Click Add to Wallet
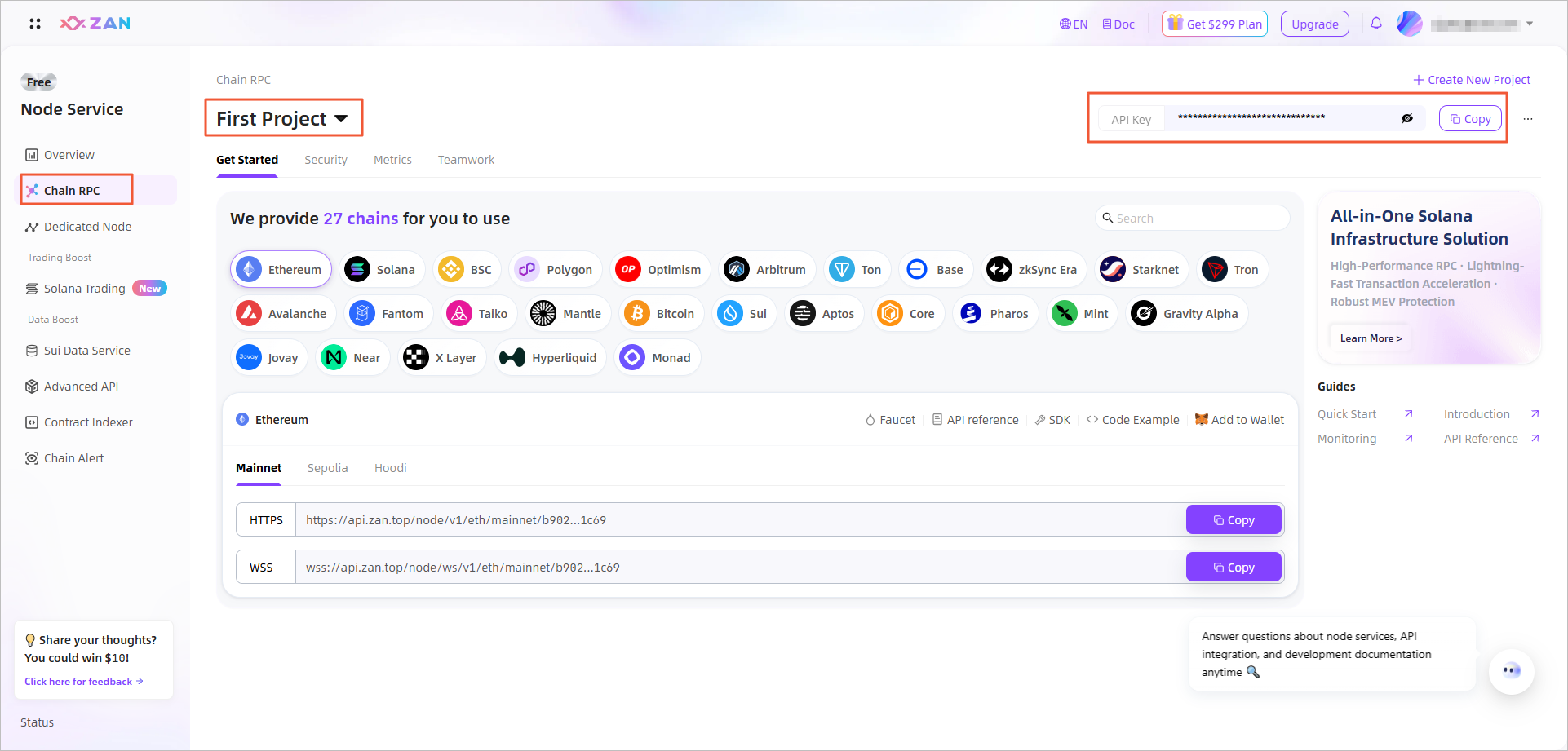This screenshot has height=751, width=1568. click(1239, 420)
